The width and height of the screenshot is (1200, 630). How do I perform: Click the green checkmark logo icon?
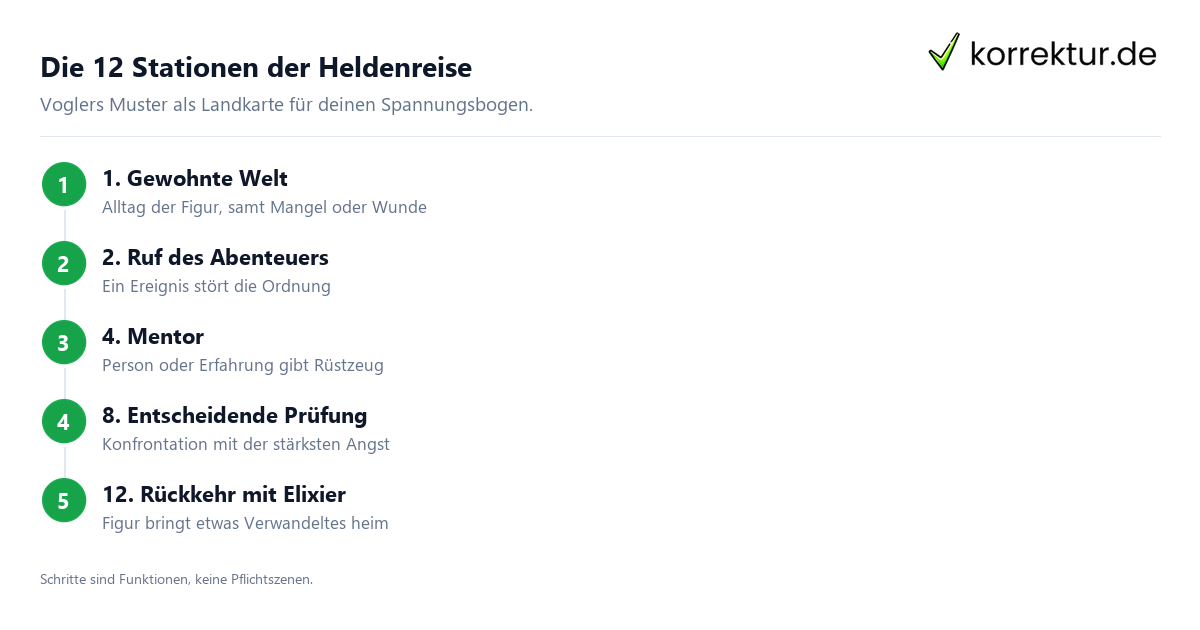click(x=944, y=52)
